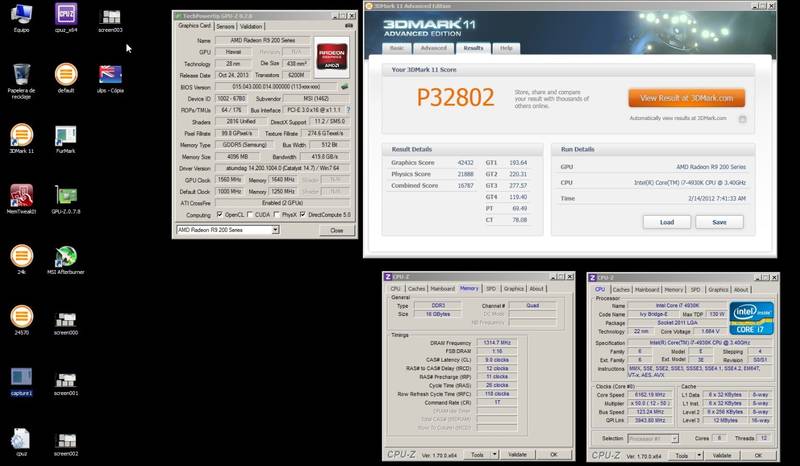Toggle the CUDA checkbox in GPU-Z
This screenshot has height=466, width=800.
coord(250,215)
